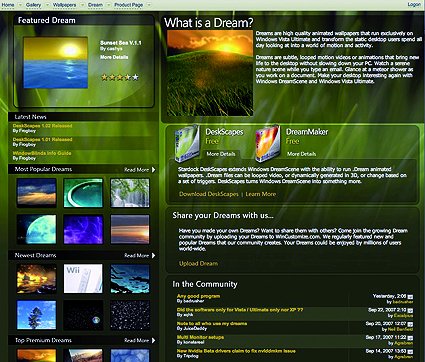Image resolution: width=425 pixels, height=362 pixels.
Task: Click the Login link
Action: (x=414, y=5)
